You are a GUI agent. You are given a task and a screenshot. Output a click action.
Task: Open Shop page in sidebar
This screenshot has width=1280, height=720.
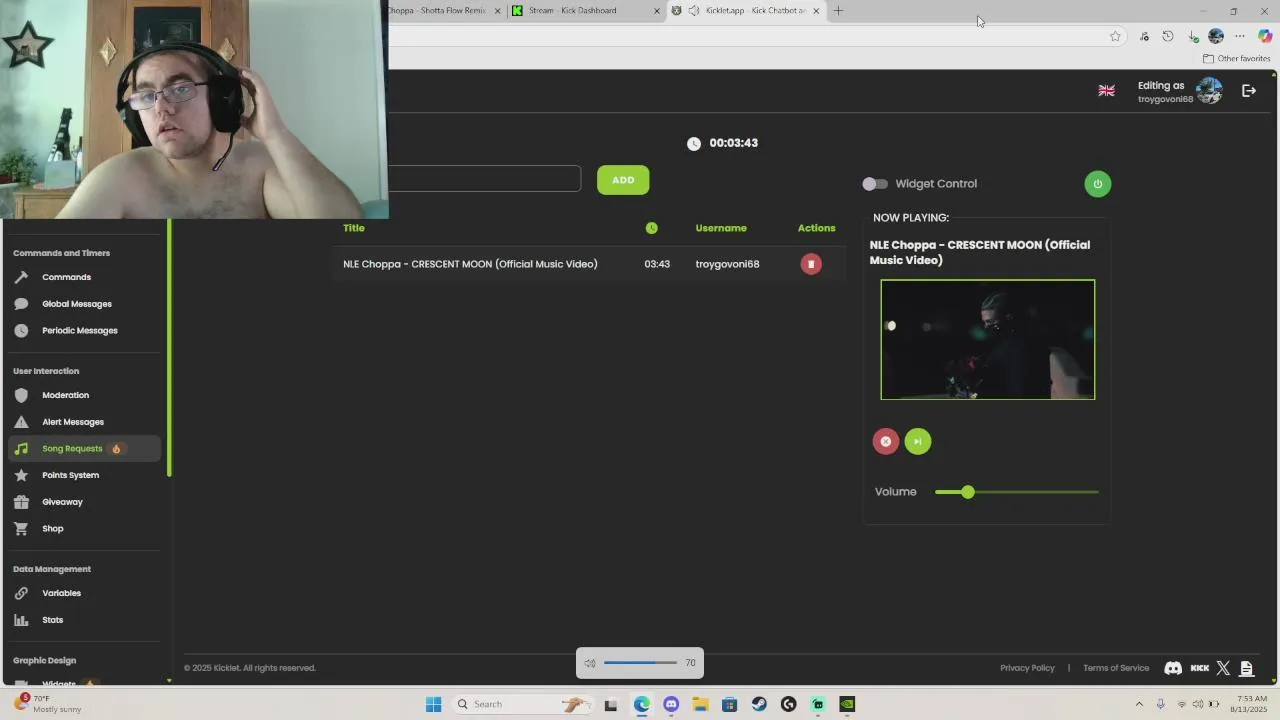(x=52, y=528)
